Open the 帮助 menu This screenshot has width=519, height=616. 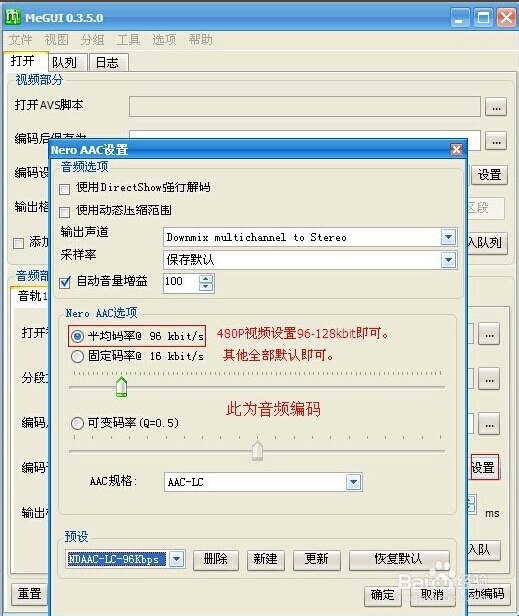(200, 40)
